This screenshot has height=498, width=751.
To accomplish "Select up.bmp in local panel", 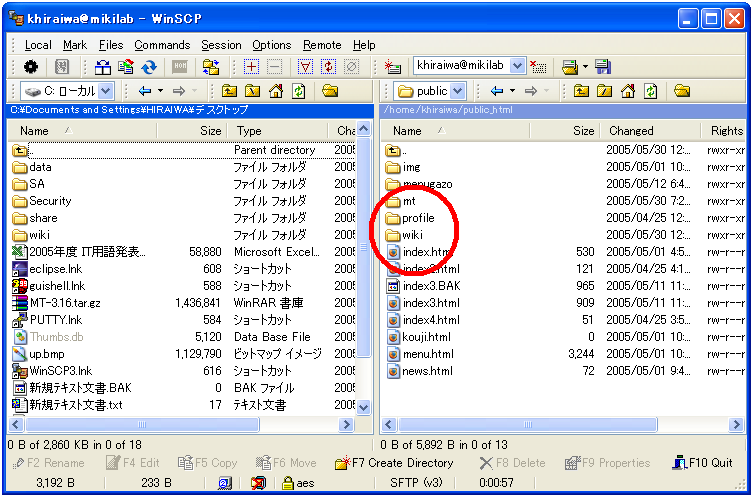I will point(38,354).
